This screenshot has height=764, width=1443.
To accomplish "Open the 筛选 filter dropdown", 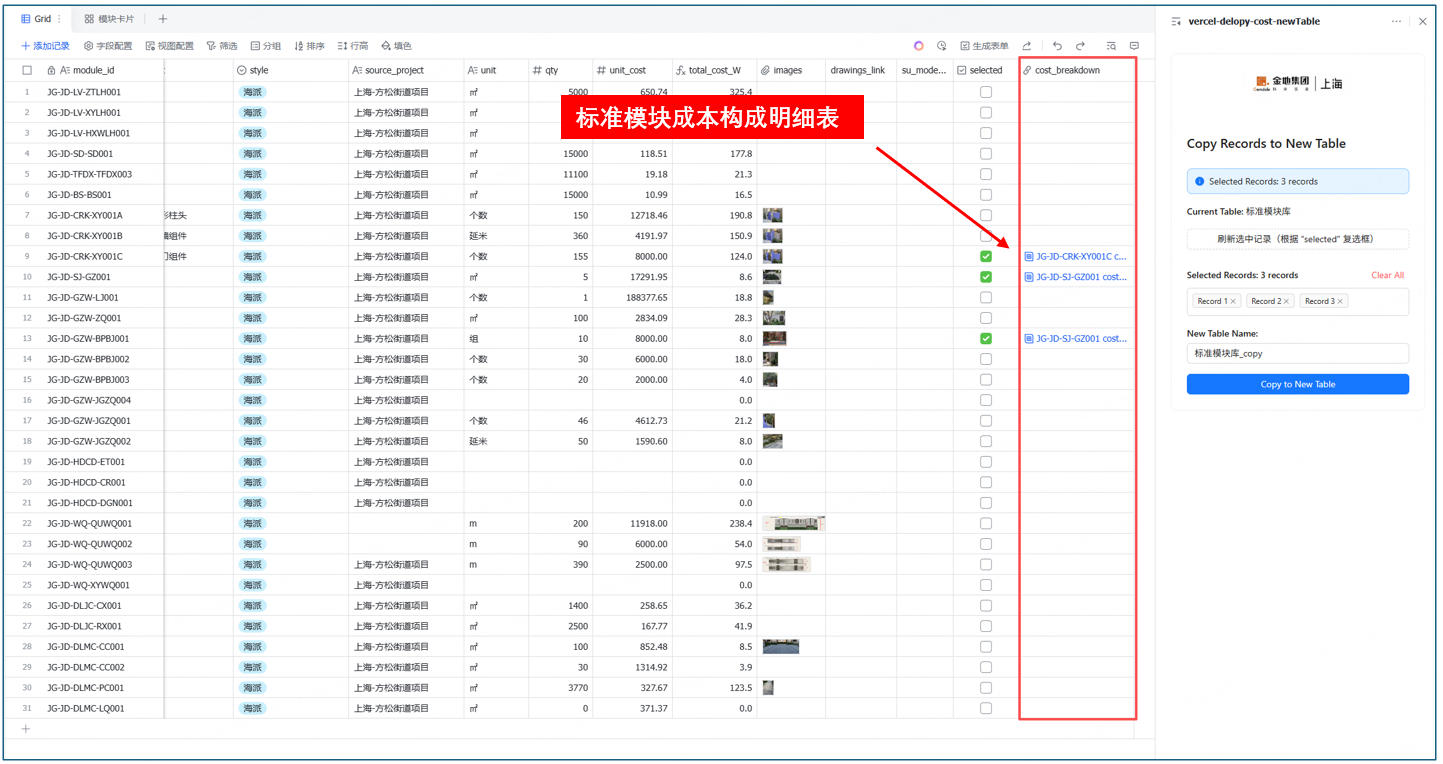I will [222, 46].
